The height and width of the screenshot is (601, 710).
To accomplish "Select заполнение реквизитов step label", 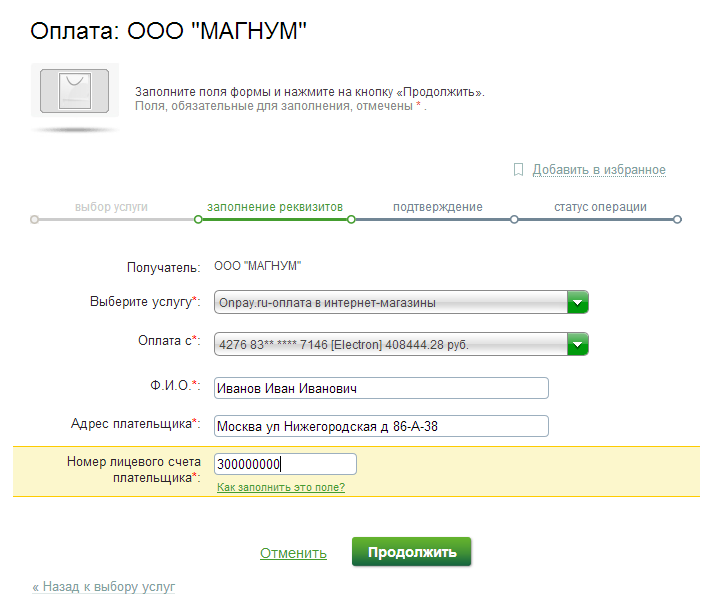I will click(275, 207).
